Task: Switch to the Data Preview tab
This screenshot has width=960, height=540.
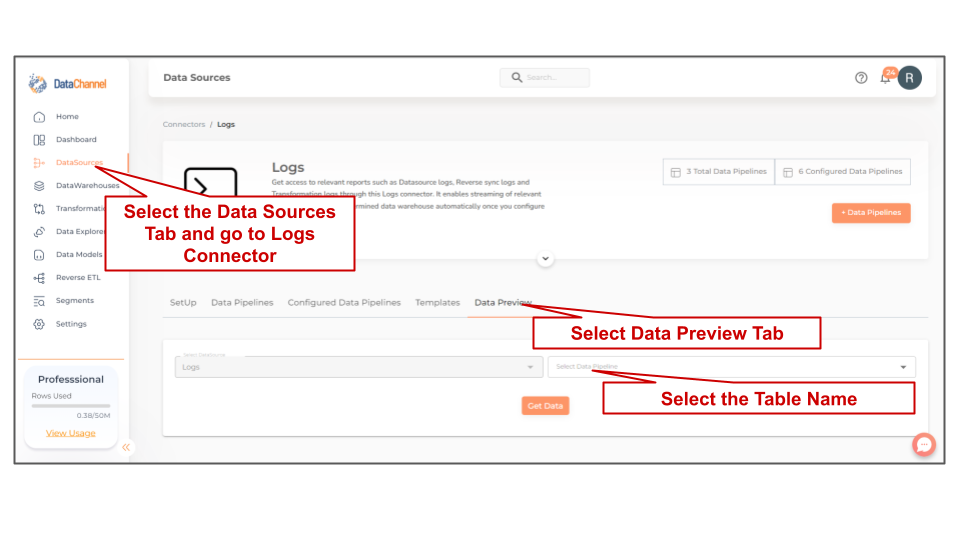Action: (x=503, y=302)
